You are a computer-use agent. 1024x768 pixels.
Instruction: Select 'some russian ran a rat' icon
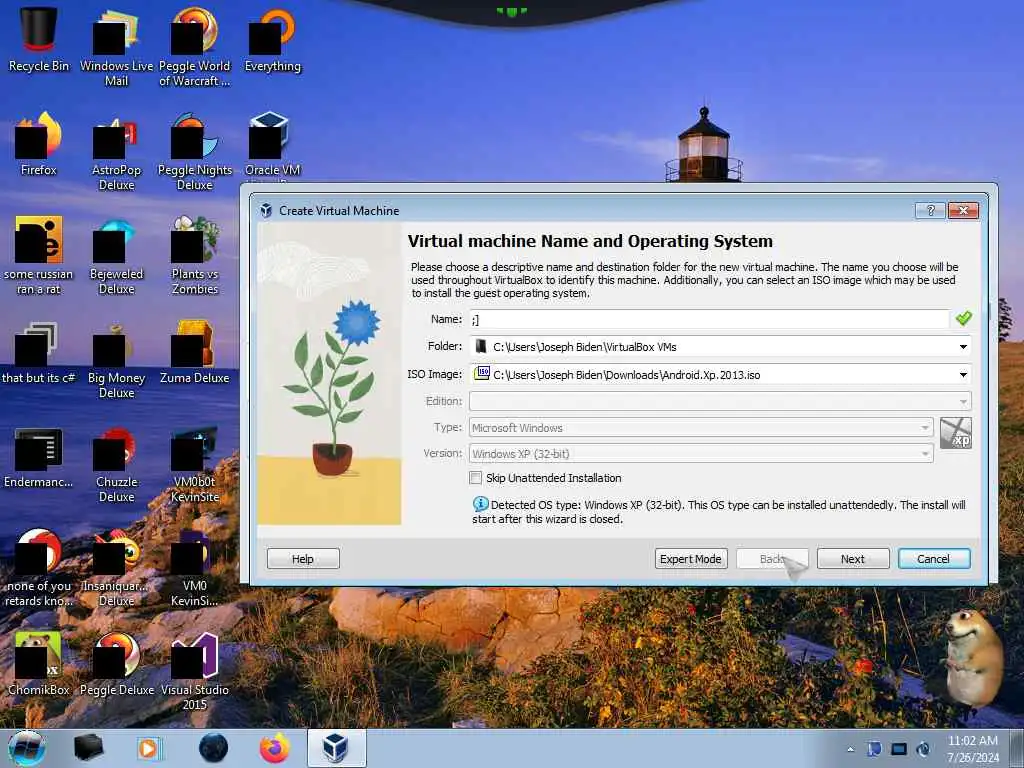(39, 255)
